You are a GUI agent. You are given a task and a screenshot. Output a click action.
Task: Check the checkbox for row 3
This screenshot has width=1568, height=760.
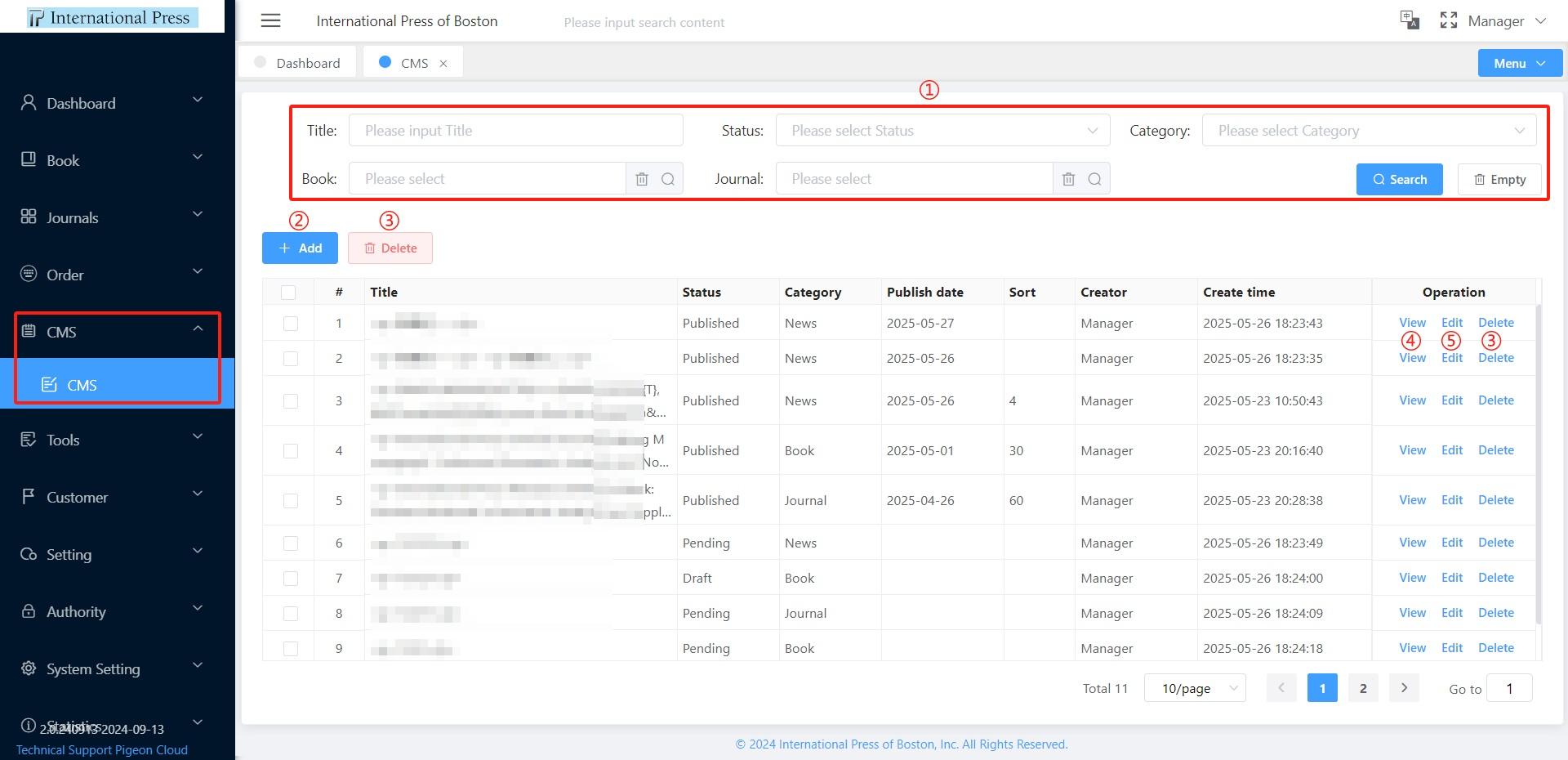pos(291,401)
